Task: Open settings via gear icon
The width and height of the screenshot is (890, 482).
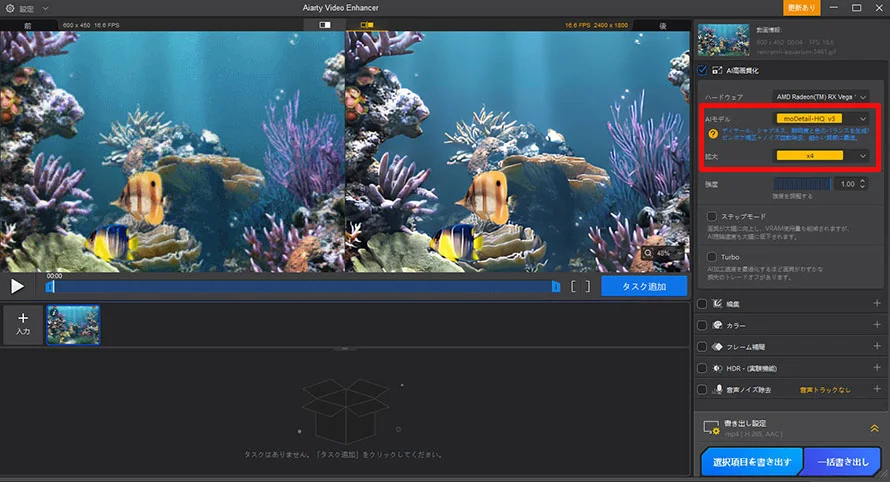Action: [x=10, y=9]
